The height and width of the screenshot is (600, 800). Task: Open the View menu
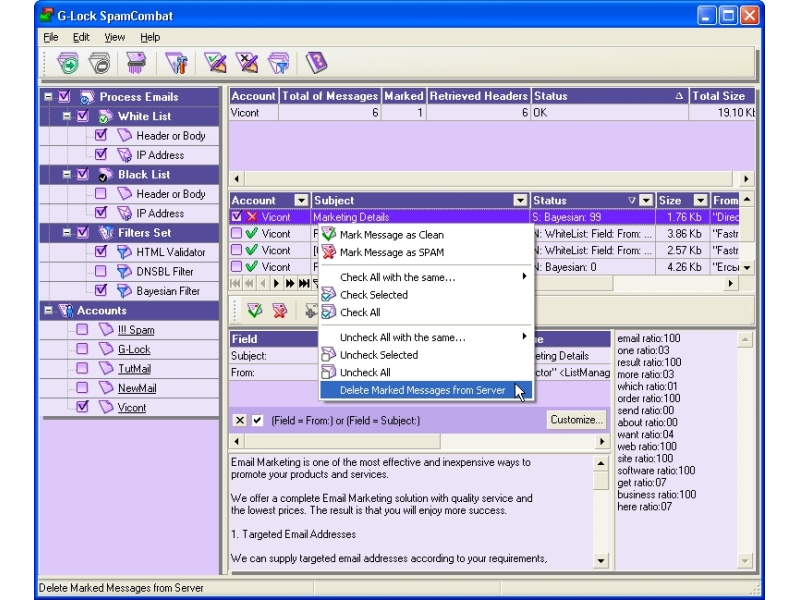click(114, 37)
